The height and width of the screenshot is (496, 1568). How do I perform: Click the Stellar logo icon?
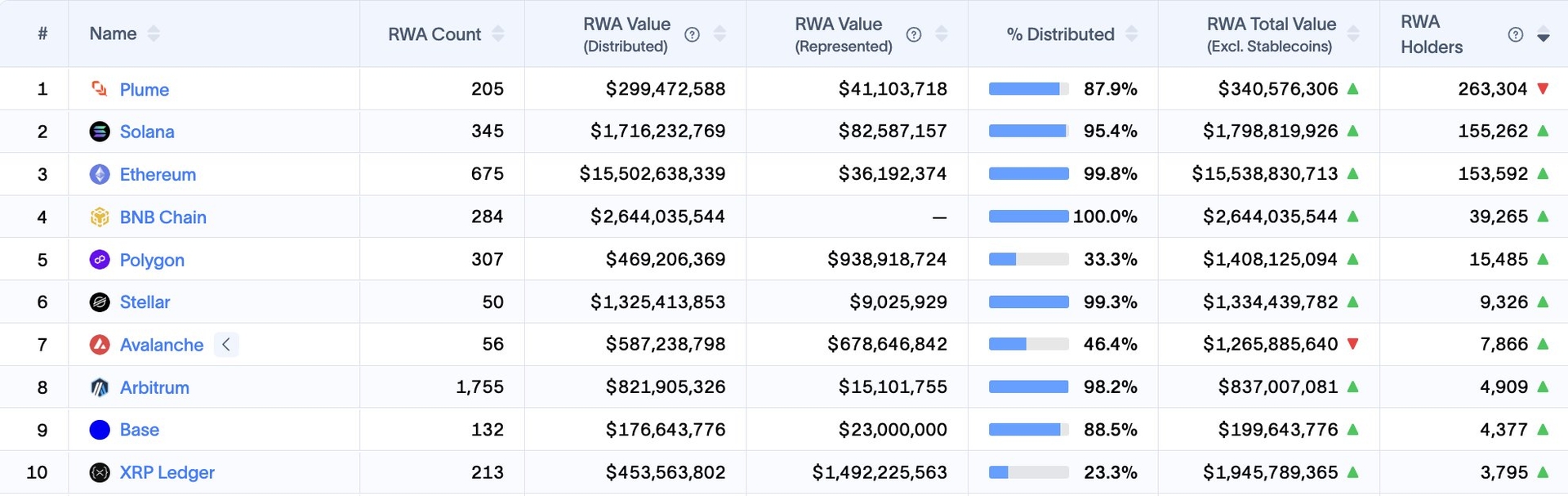tap(100, 302)
